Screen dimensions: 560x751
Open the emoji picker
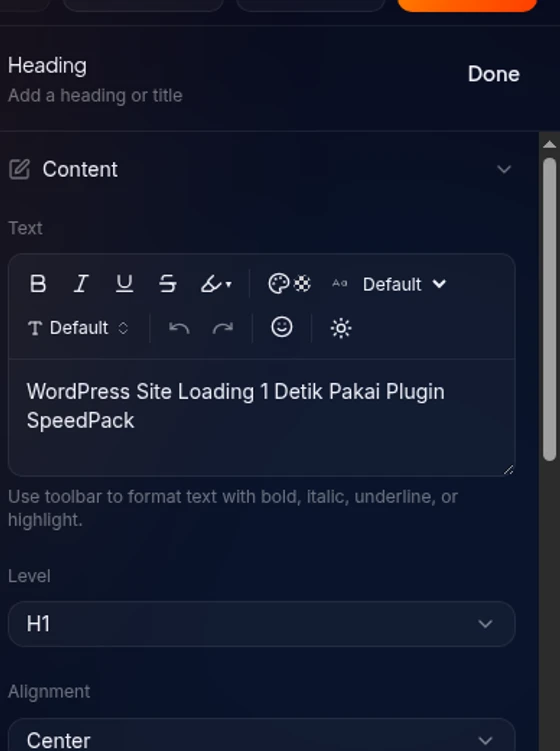pyautogui.click(x=282, y=327)
